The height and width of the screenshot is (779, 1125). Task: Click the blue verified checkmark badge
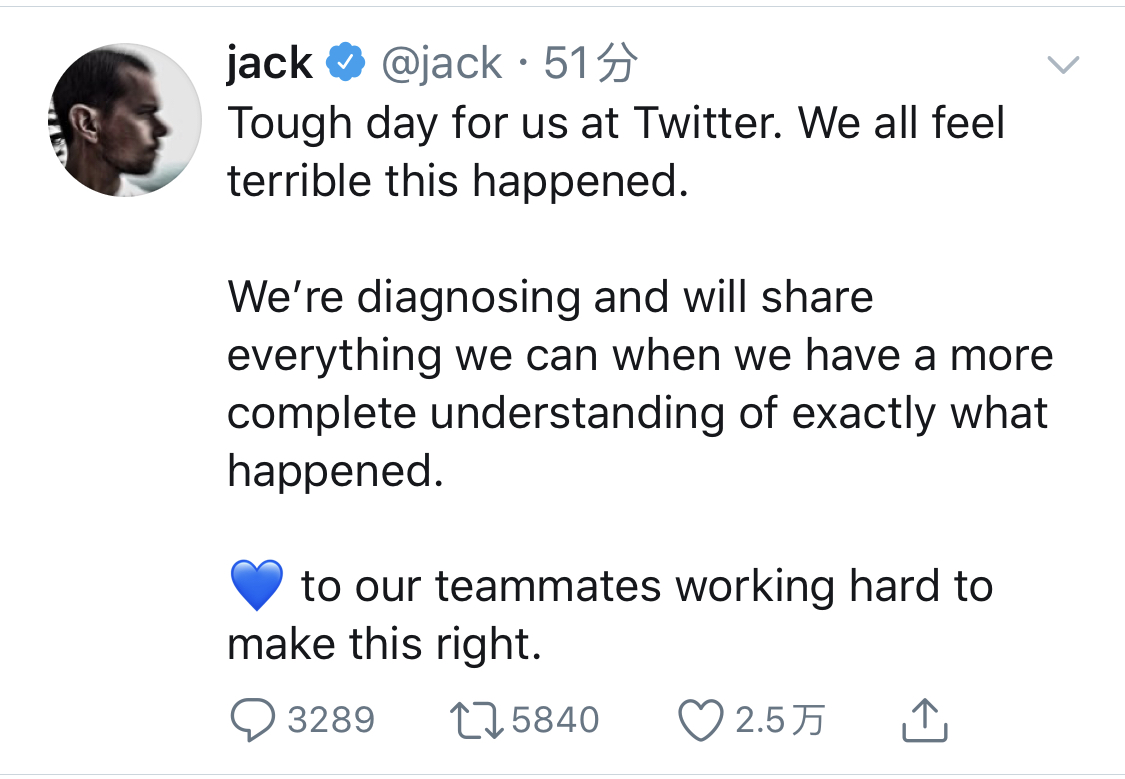[346, 62]
